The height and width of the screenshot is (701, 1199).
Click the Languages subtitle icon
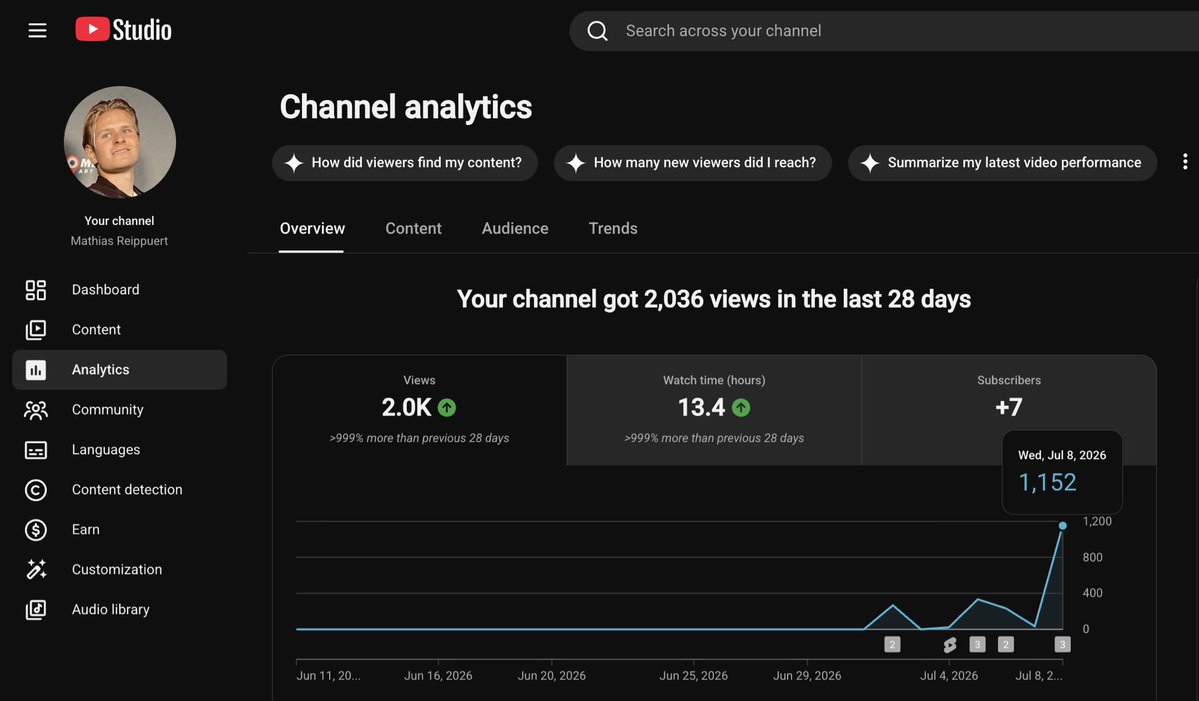(35, 449)
